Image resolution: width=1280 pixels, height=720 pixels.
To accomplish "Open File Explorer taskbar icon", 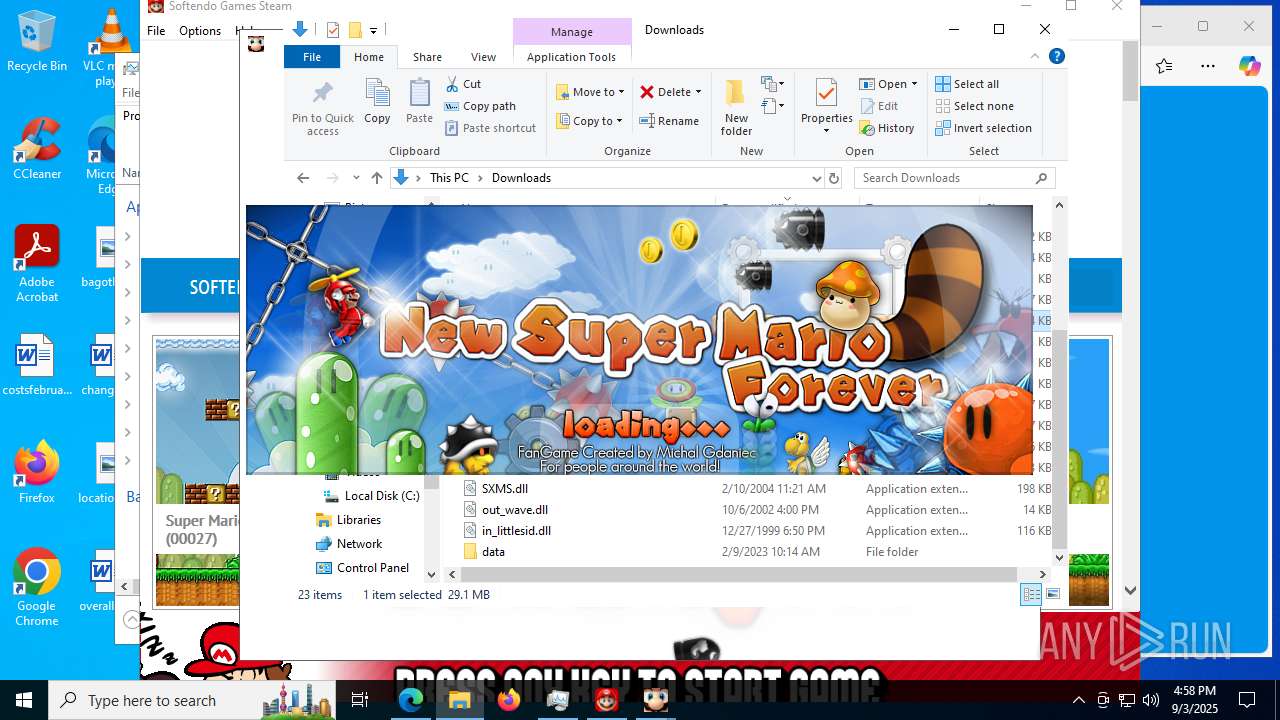I will [460, 700].
